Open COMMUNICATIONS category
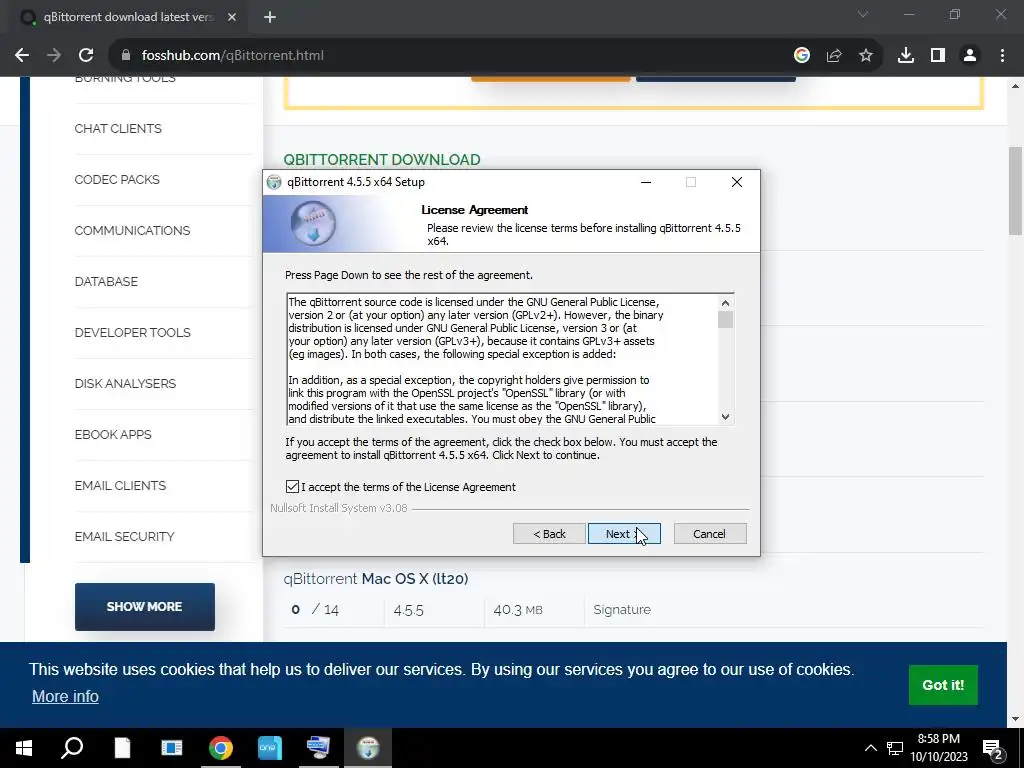This screenshot has width=1024, height=768. click(132, 231)
